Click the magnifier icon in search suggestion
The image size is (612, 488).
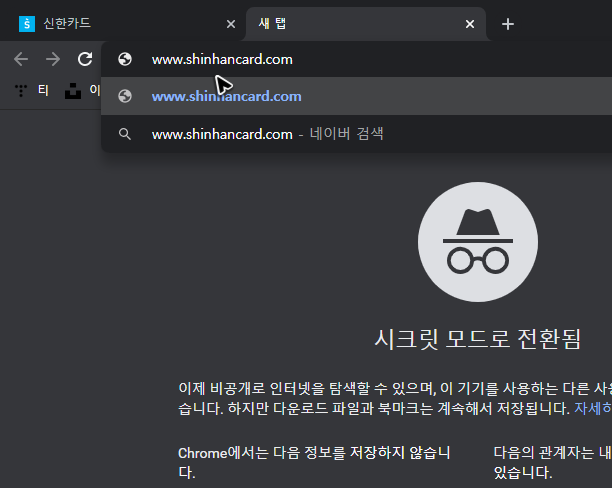[125, 134]
